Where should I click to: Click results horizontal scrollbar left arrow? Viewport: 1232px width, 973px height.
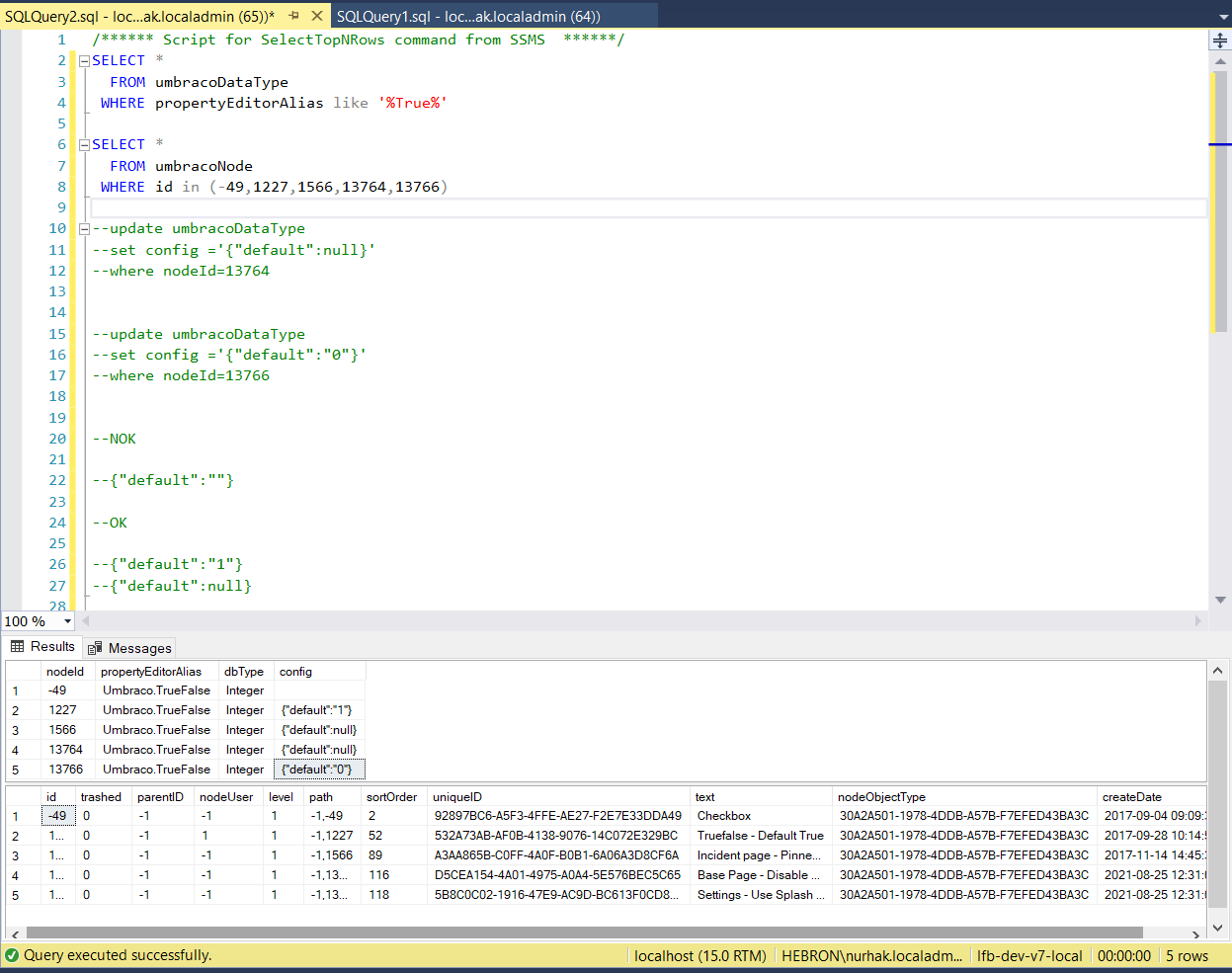(14, 933)
